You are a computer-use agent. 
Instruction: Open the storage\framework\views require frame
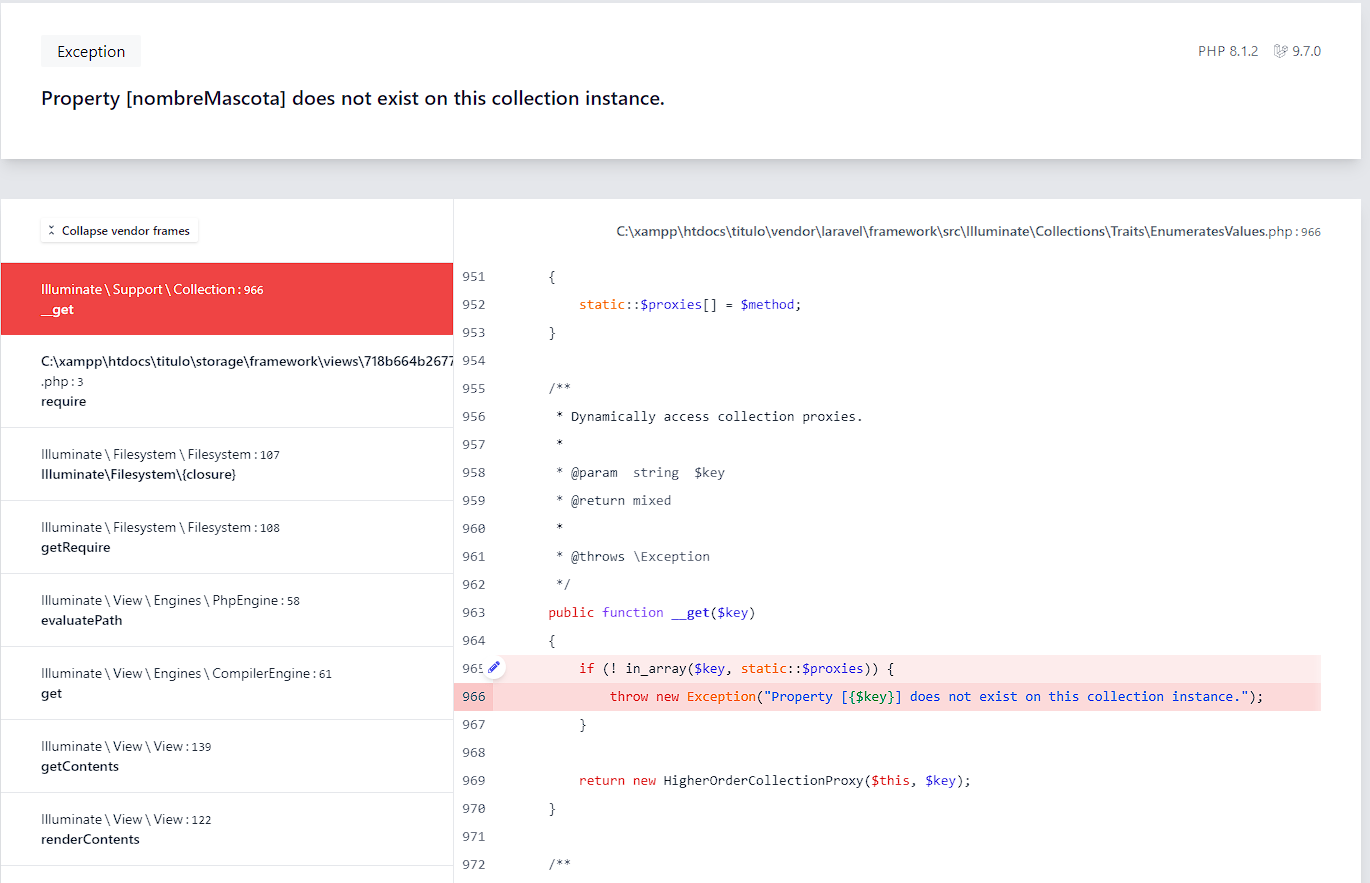click(x=227, y=381)
